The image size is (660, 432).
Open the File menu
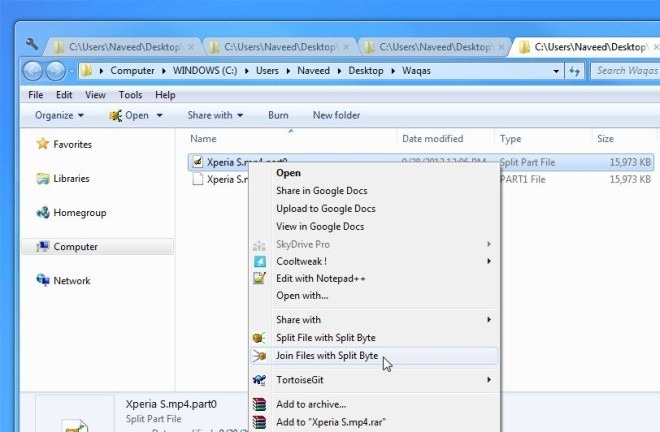coord(36,95)
